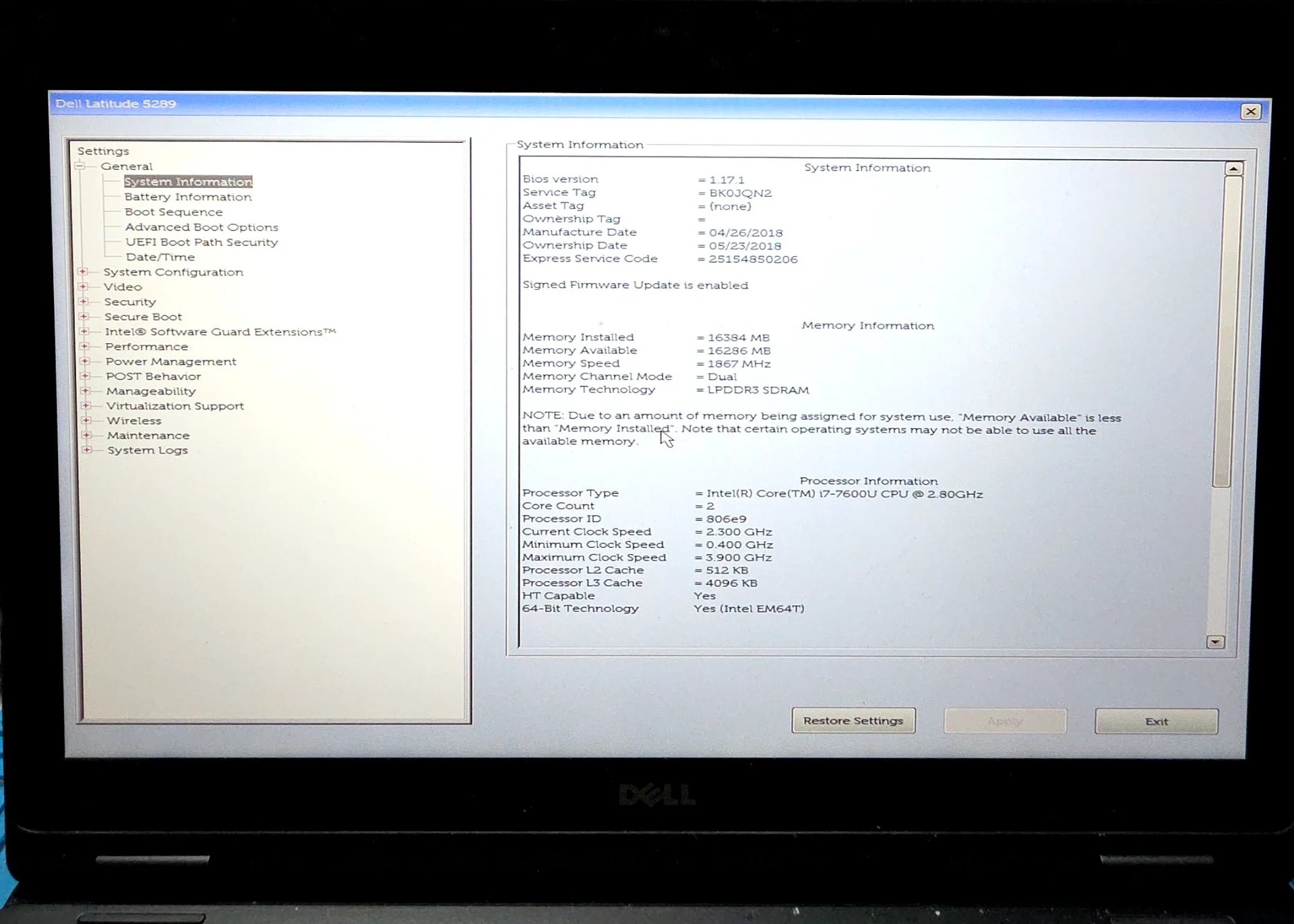Expand the Performance node
The height and width of the screenshot is (924, 1294).
coord(84,346)
